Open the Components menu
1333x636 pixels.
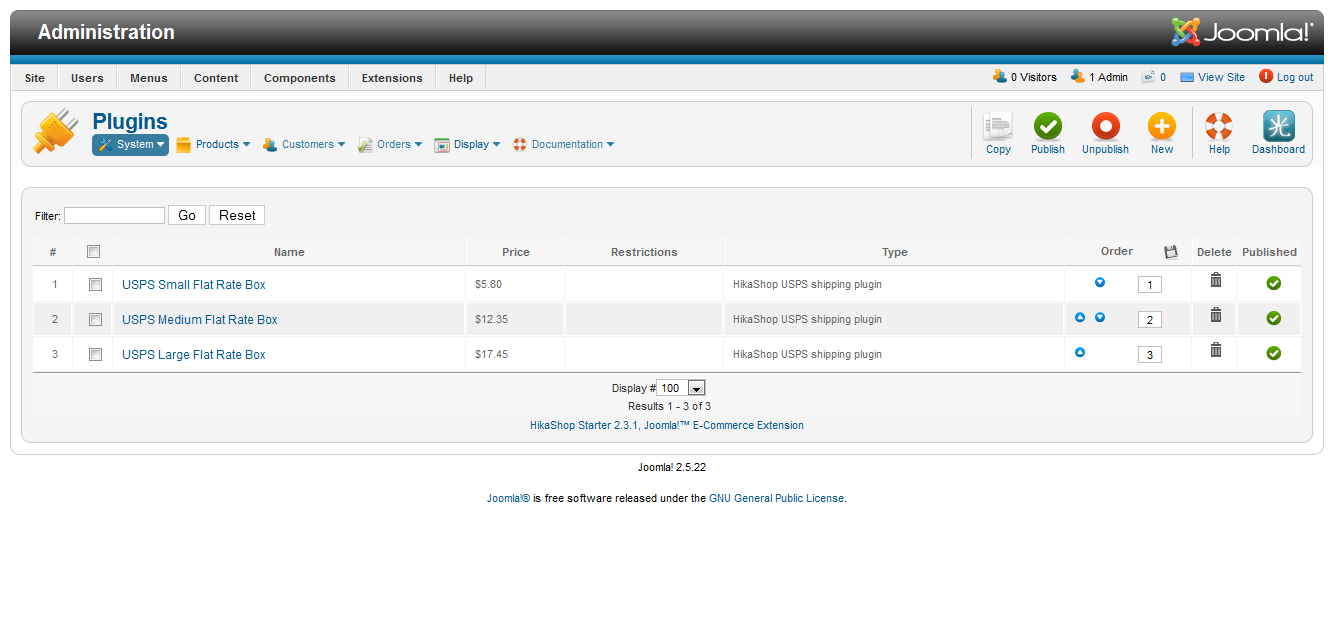coord(300,78)
